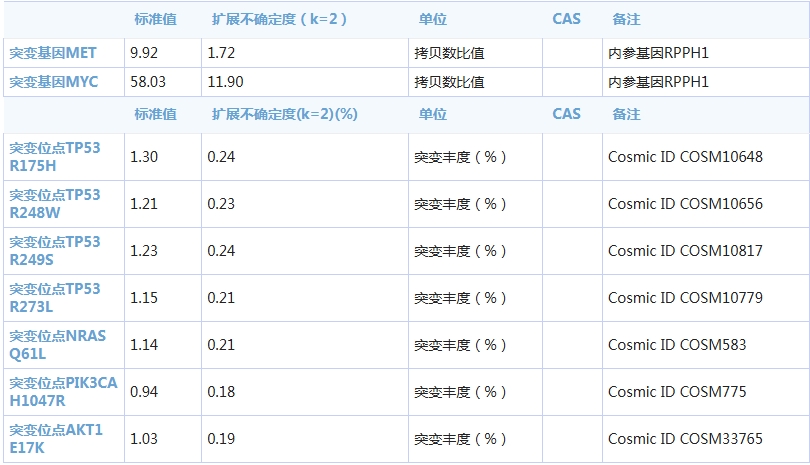Image resolution: width=810 pixels, height=465 pixels.
Task: Select standard value 1.14 for NRAS Q61L
Action: (x=144, y=345)
